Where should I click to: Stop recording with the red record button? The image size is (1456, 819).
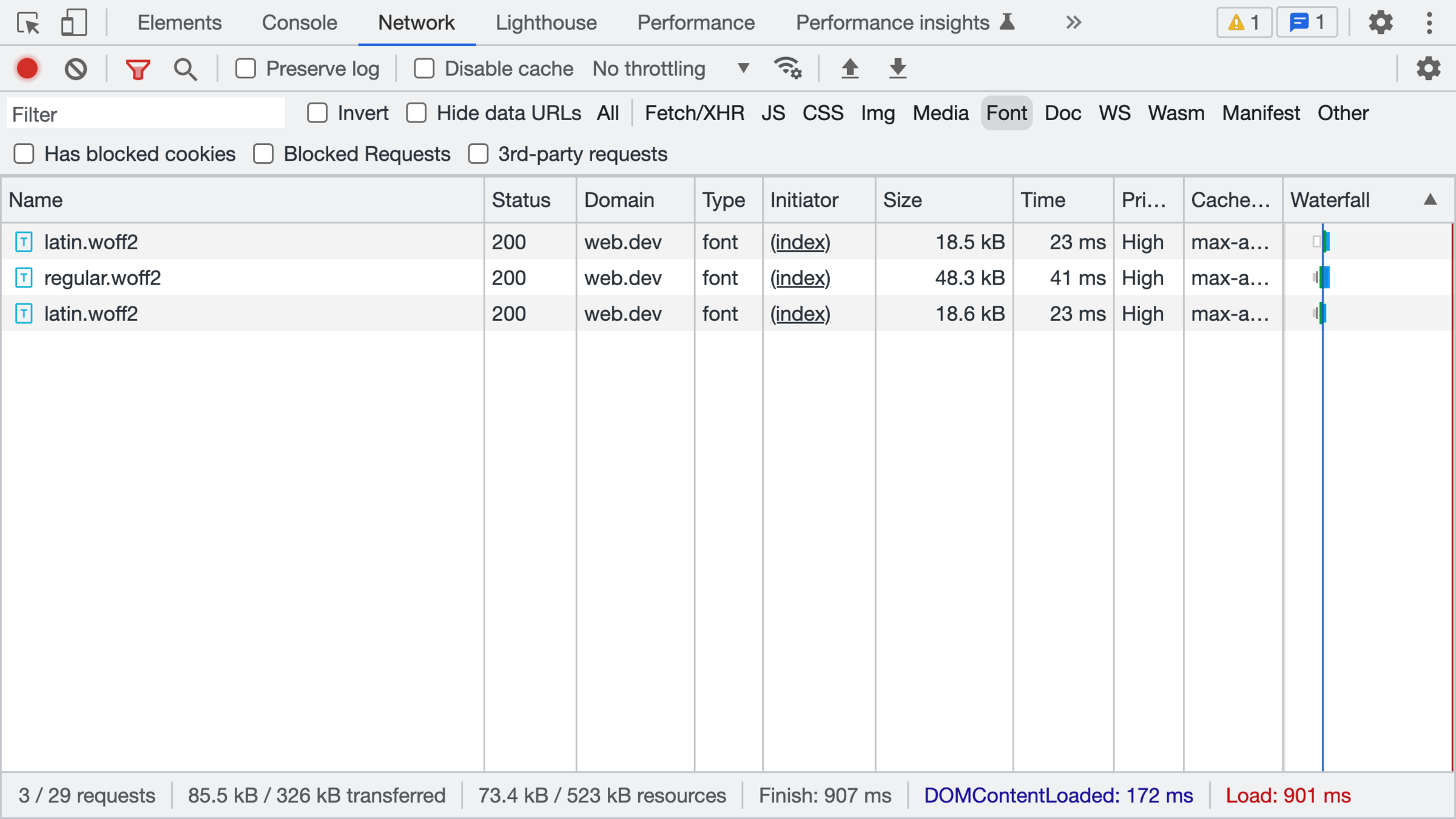pyautogui.click(x=27, y=69)
